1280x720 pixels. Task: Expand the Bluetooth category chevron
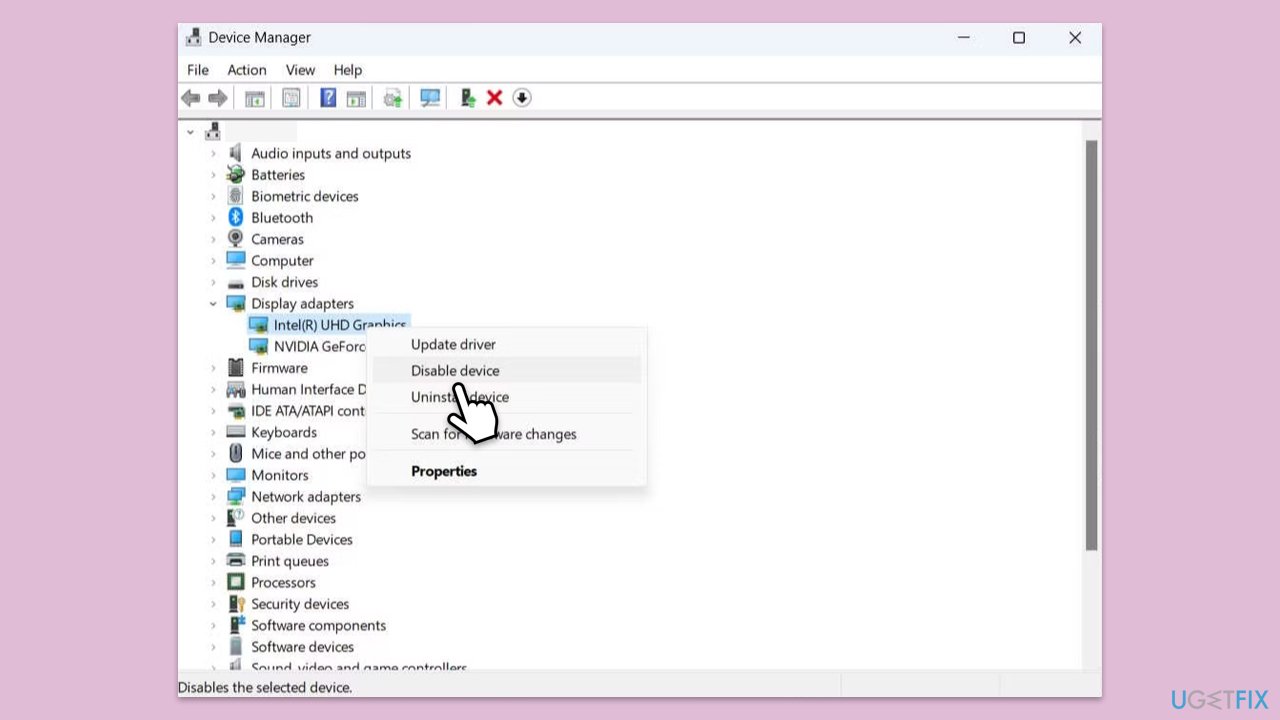(x=213, y=217)
